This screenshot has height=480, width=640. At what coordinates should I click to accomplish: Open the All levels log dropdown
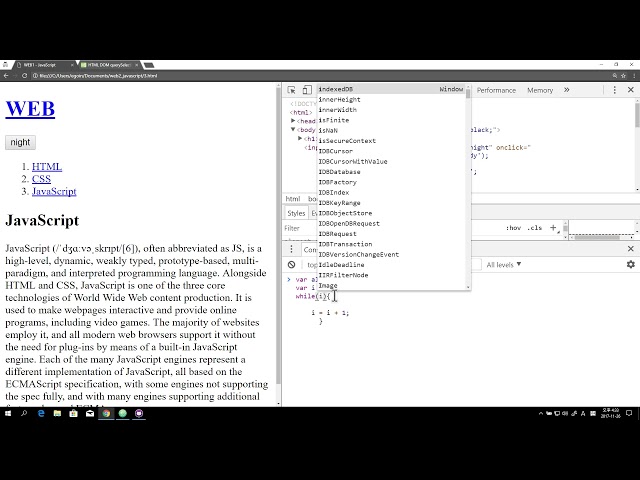tap(504, 264)
